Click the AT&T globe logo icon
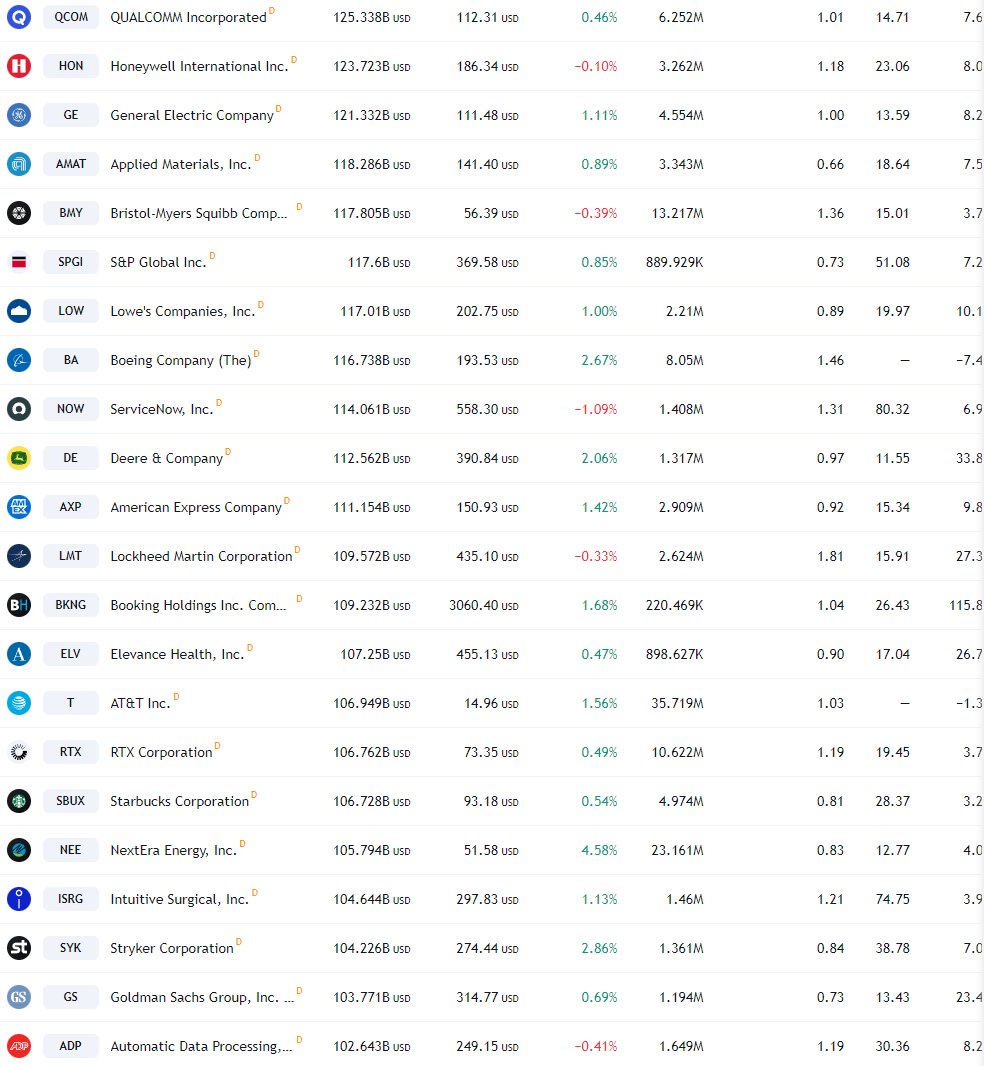Viewport: 984px width, 1066px height. pos(19,702)
